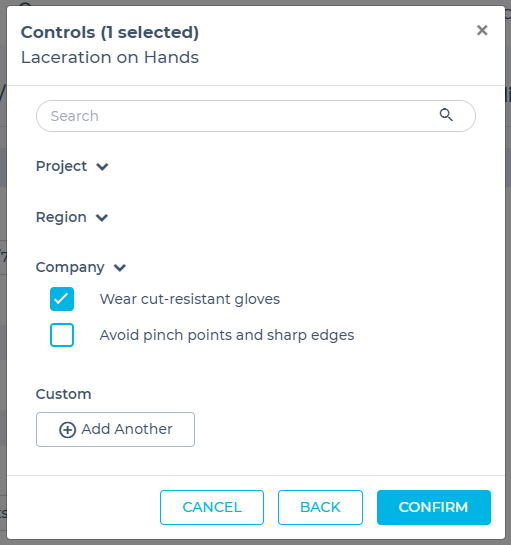This screenshot has width=511, height=545.
Task: Click the magnifying glass search icon
Action: 446,115
